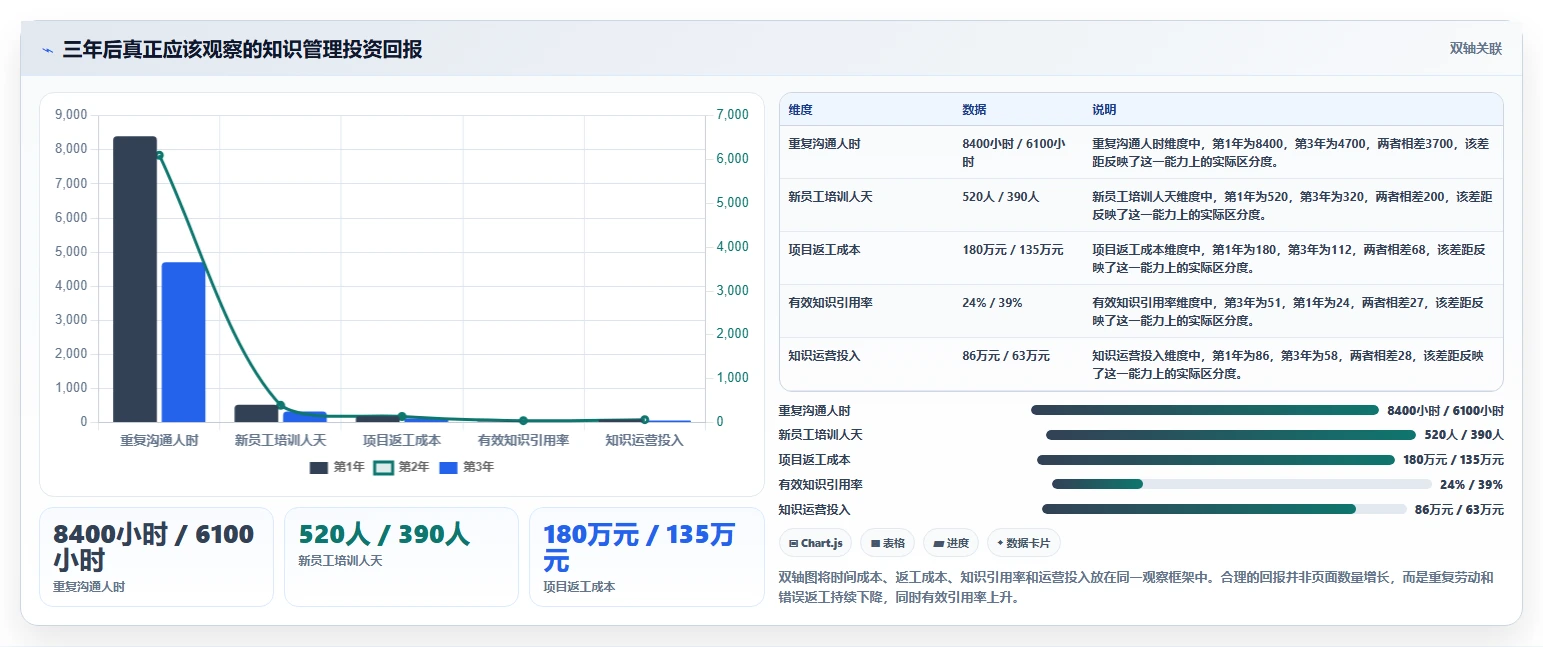The height and width of the screenshot is (647, 1543).
Task: Click the Chart.js chip
Action: point(815,543)
